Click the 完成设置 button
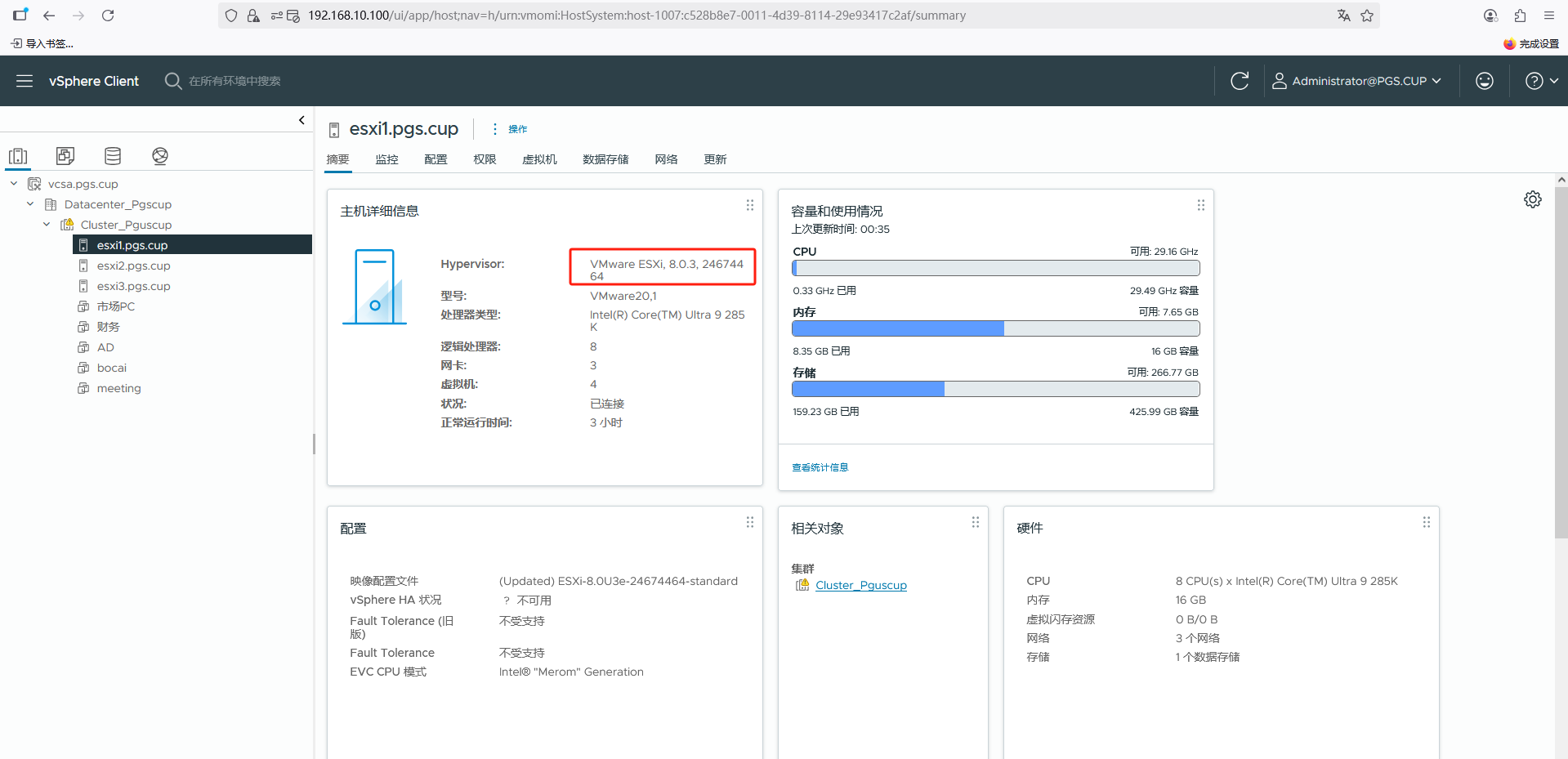This screenshot has height=759, width=1568. 1531,44
